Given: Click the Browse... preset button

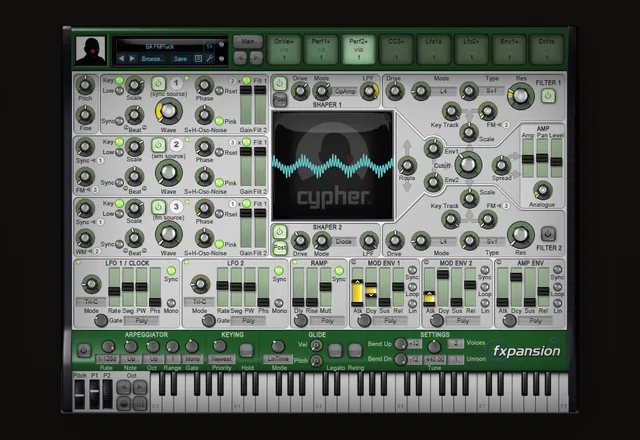Looking at the screenshot, I should pyautogui.click(x=153, y=59).
